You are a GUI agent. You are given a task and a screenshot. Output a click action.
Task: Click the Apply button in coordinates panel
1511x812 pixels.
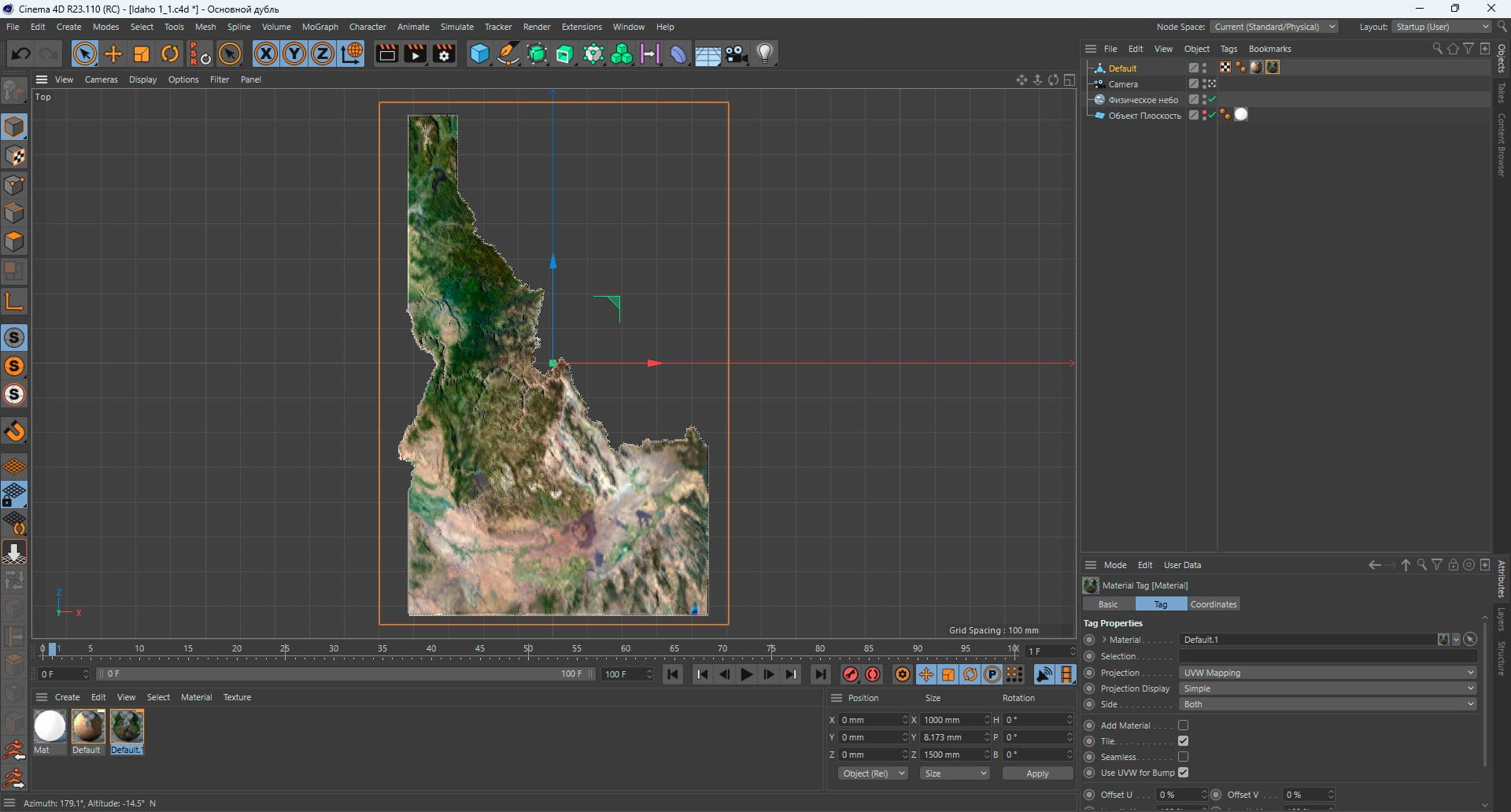1037,773
